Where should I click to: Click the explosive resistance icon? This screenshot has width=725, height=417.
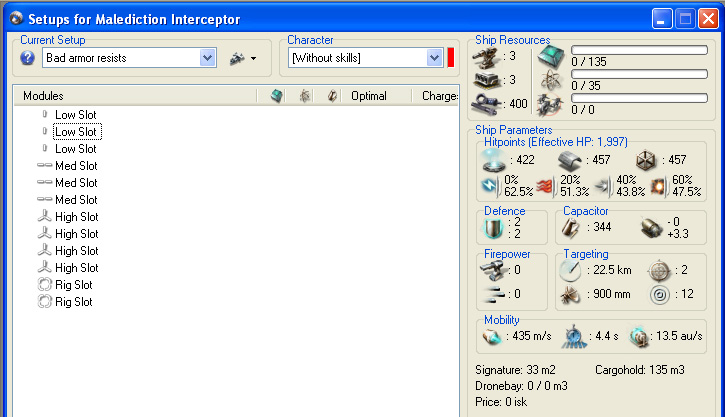(x=659, y=186)
